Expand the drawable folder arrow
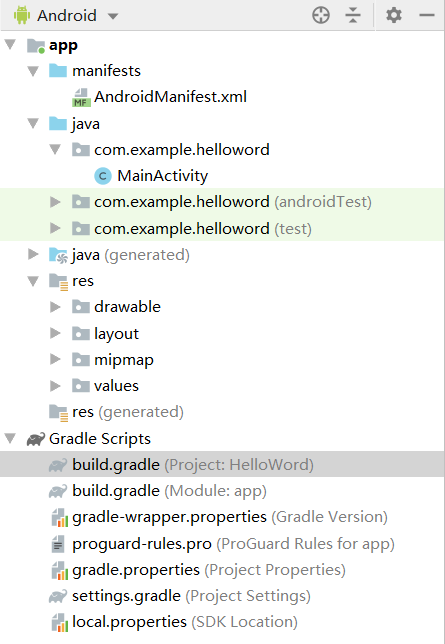 click(55, 307)
